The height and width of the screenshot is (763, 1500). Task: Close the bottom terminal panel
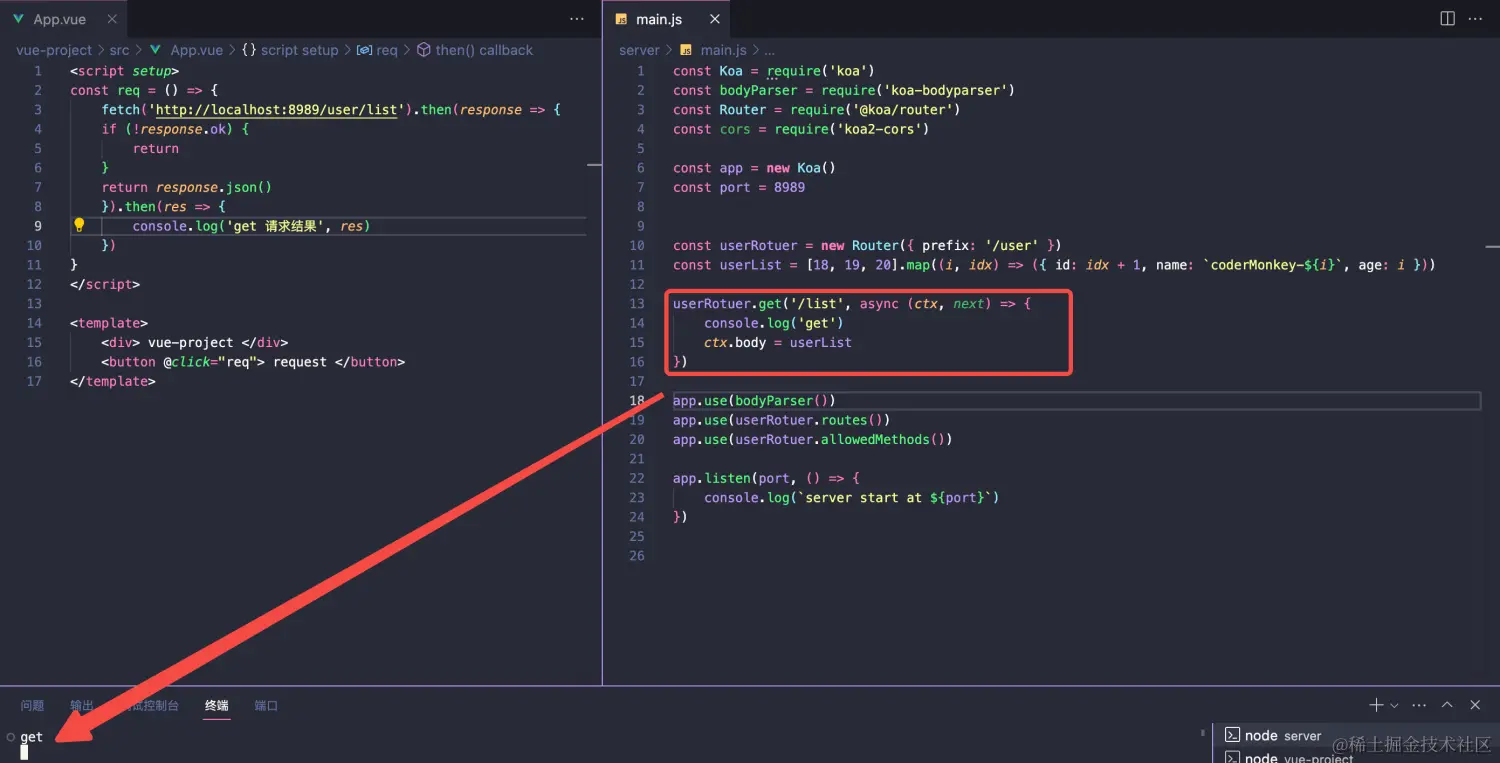pyautogui.click(x=1475, y=705)
